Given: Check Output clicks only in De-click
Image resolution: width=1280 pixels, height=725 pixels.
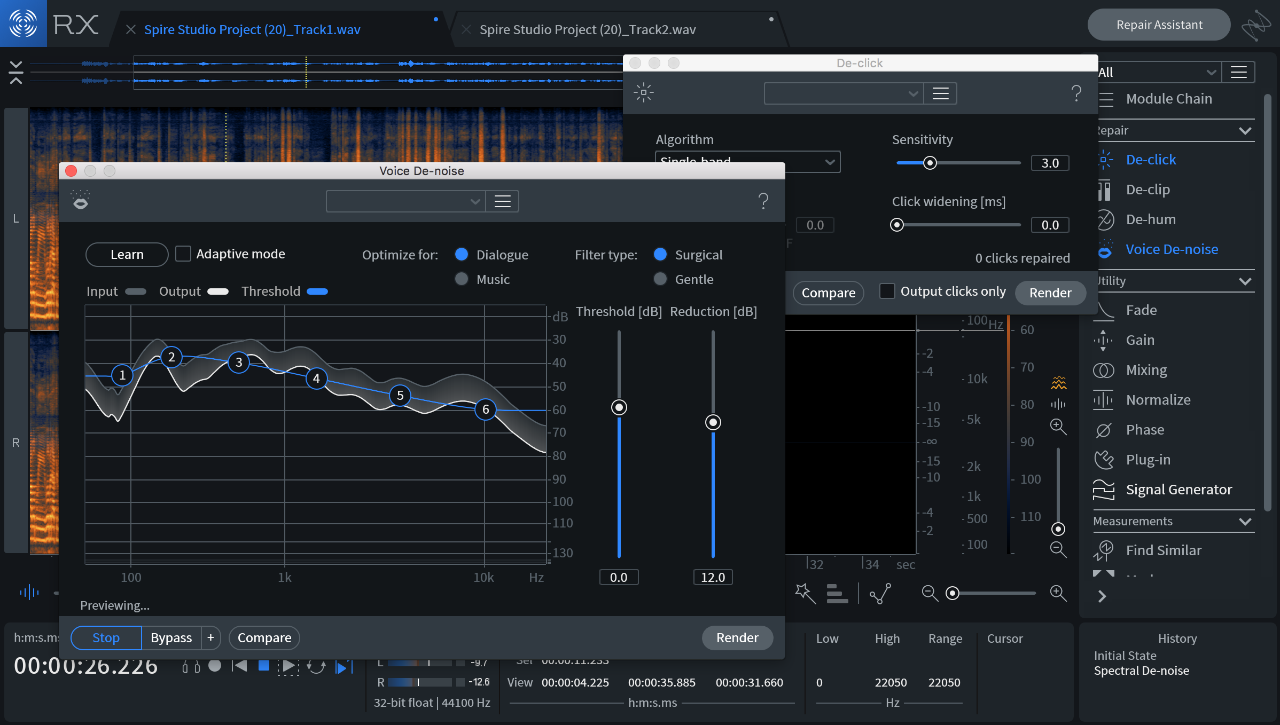Looking at the screenshot, I should click(x=887, y=291).
